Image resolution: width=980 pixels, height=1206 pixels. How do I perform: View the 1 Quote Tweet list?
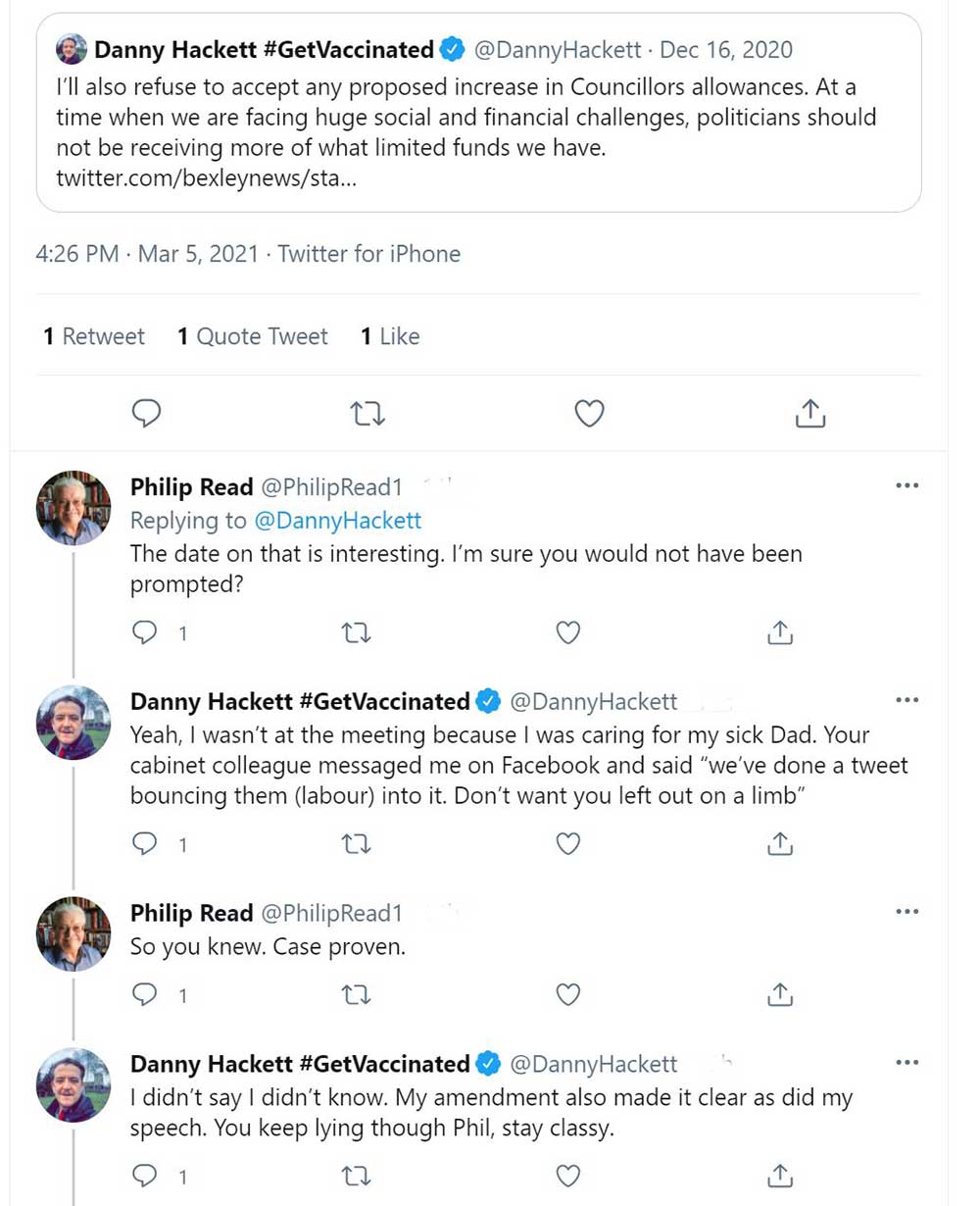253,336
